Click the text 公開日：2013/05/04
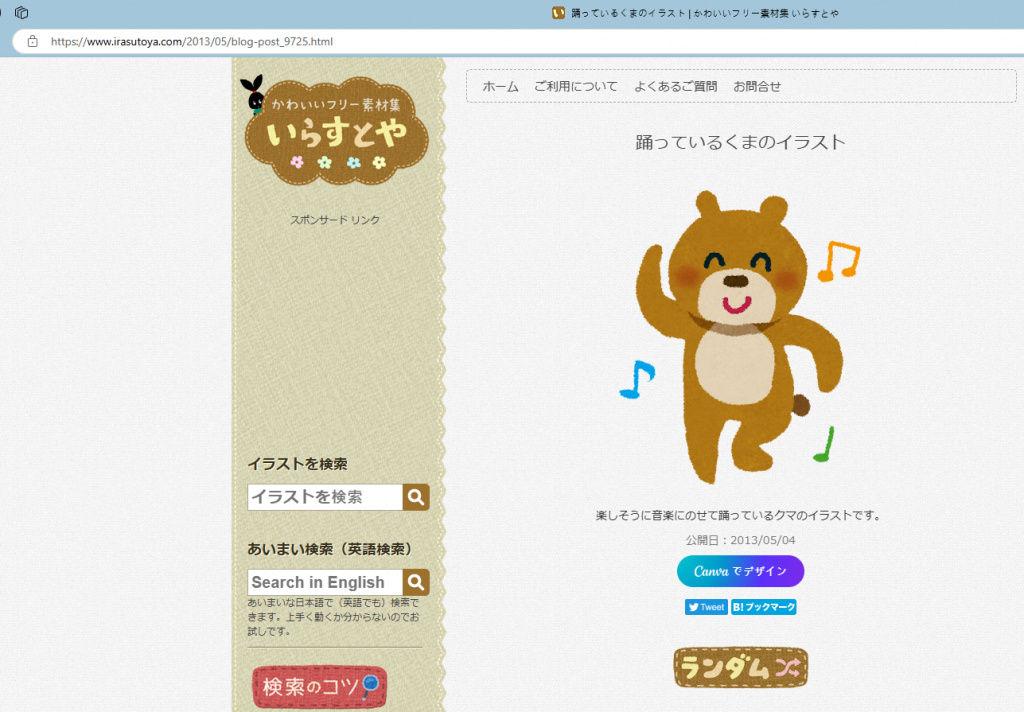The height and width of the screenshot is (712, 1024). pyautogui.click(x=741, y=540)
